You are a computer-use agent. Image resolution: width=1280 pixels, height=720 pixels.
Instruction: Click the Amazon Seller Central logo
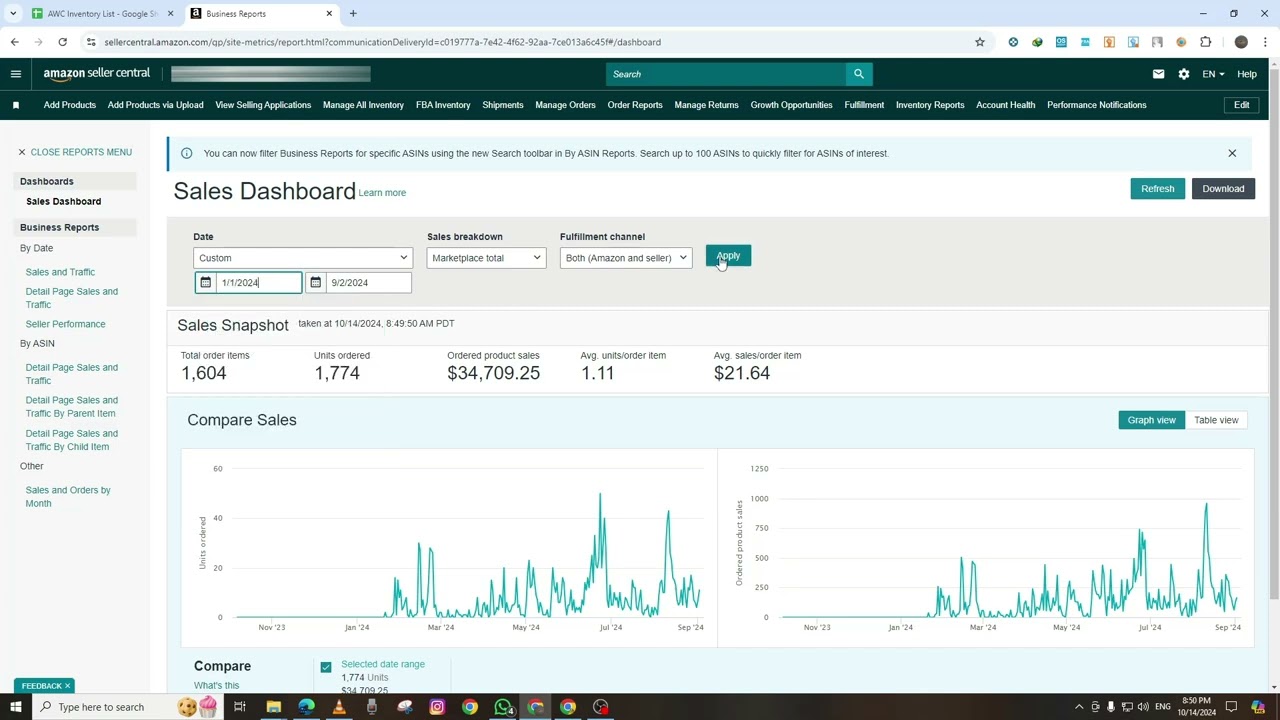(x=96, y=73)
